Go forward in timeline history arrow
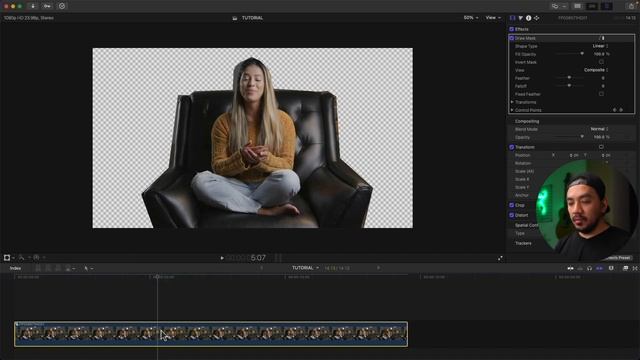This screenshot has width=640, height=360. pyautogui.click(x=378, y=268)
